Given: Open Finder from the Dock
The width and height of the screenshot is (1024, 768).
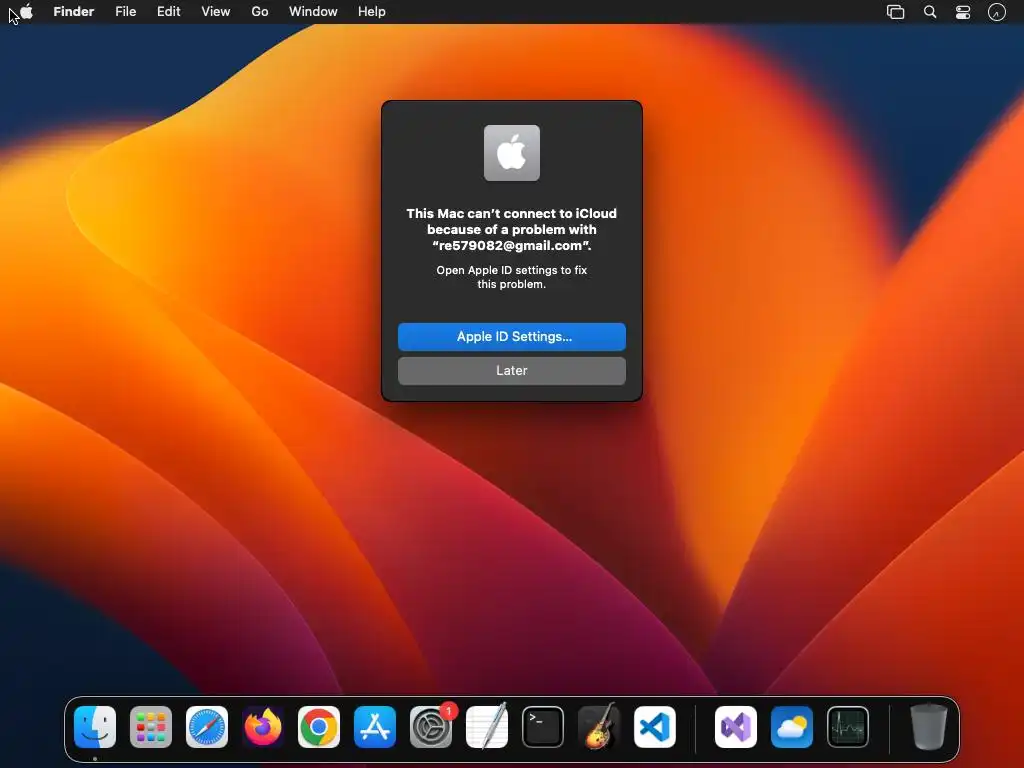Looking at the screenshot, I should pyautogui.click(x=95, y=727).
